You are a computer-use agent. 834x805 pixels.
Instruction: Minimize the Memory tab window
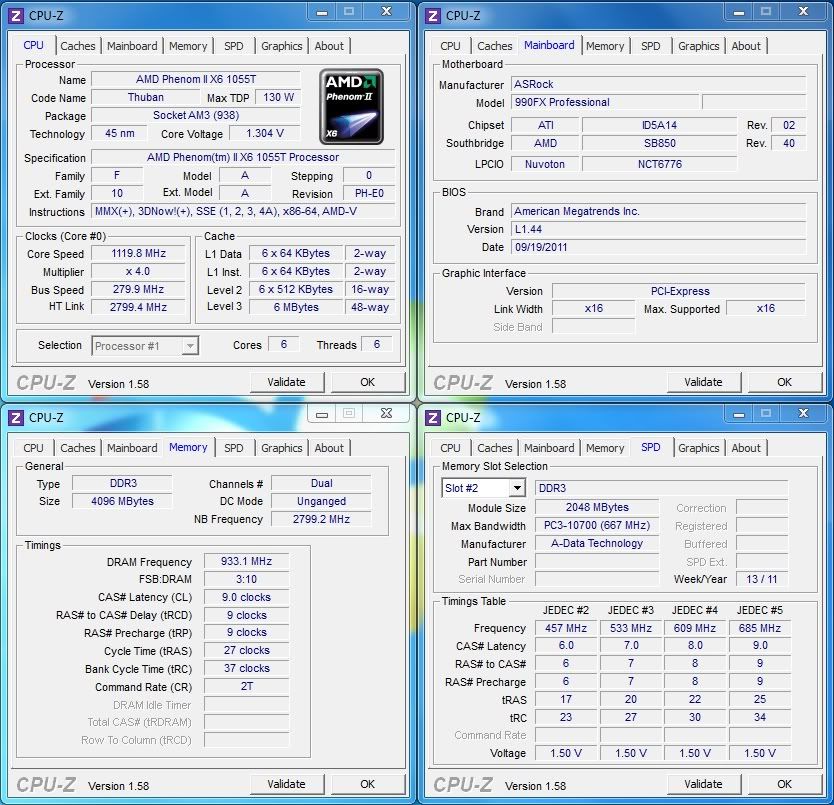322,414
